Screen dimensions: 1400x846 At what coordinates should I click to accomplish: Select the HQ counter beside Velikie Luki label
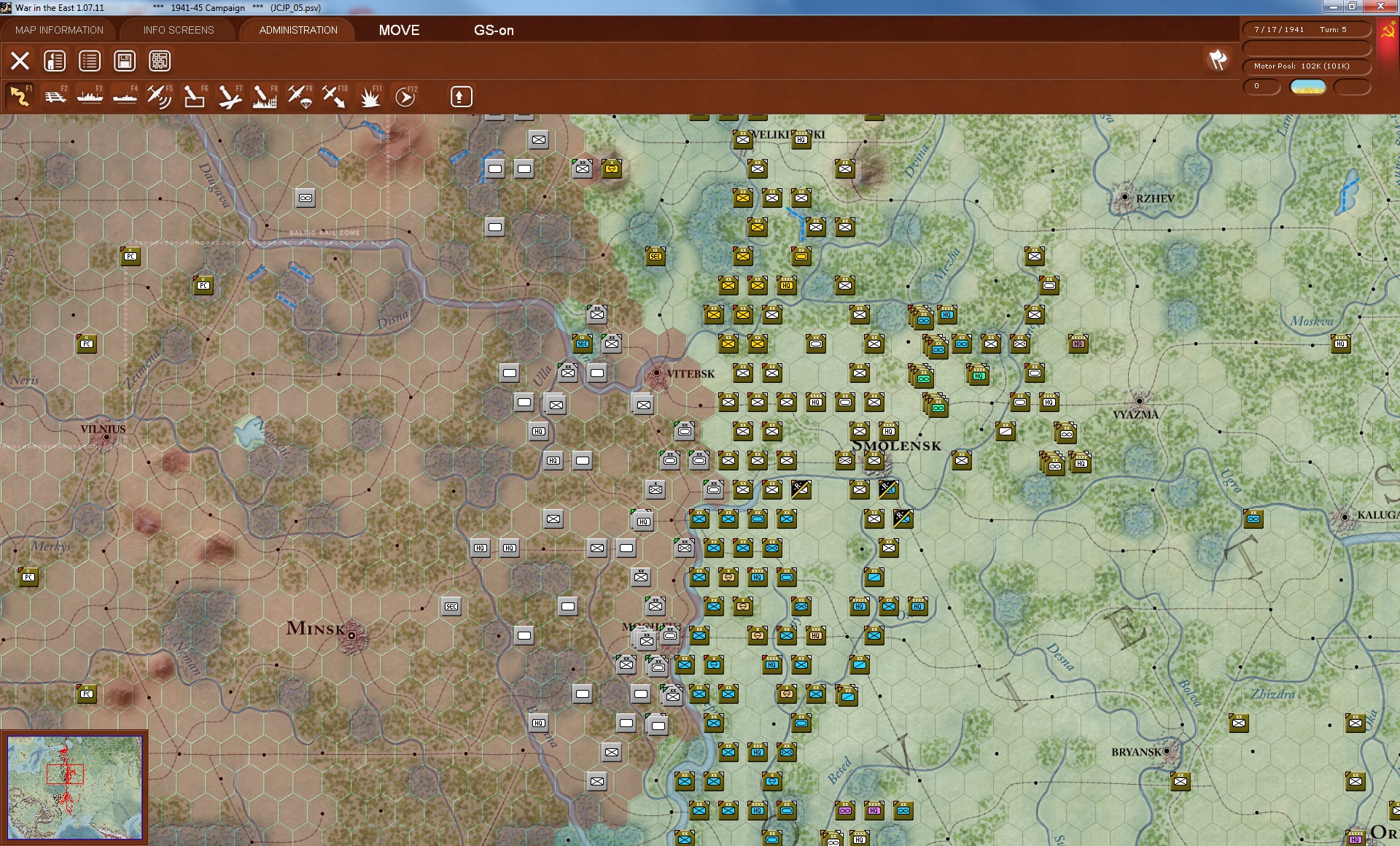pos(801,139)
